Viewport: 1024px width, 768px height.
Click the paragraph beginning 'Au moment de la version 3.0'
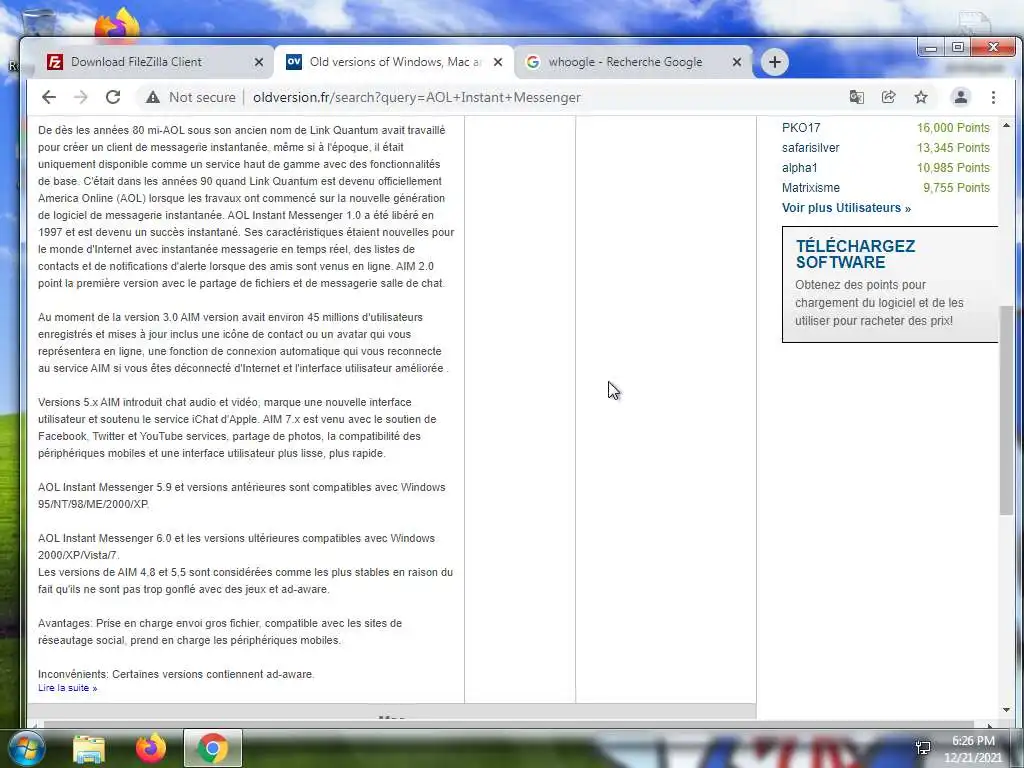tap(243, 343)
